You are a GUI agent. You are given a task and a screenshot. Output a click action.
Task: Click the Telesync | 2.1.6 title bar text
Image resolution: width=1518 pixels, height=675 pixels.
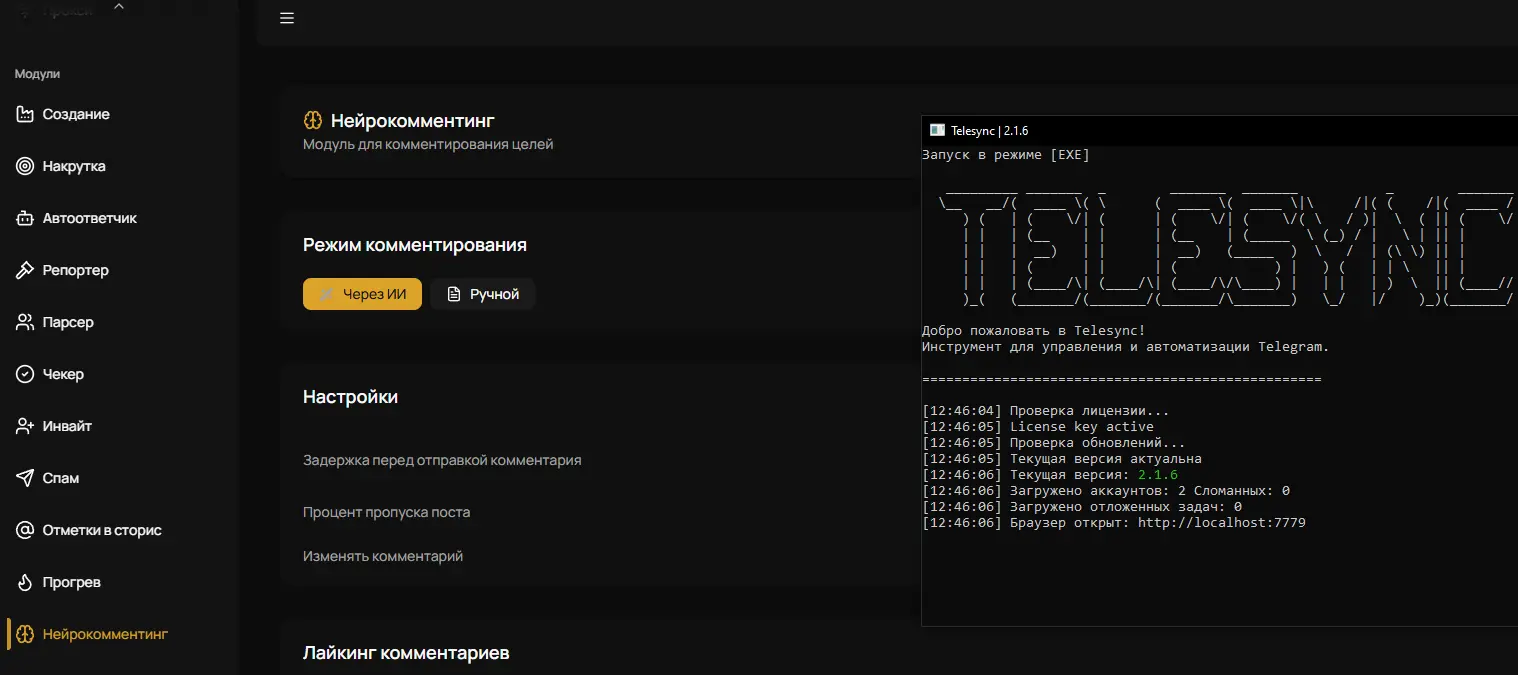pyautogui.click(x=990, y=131)
